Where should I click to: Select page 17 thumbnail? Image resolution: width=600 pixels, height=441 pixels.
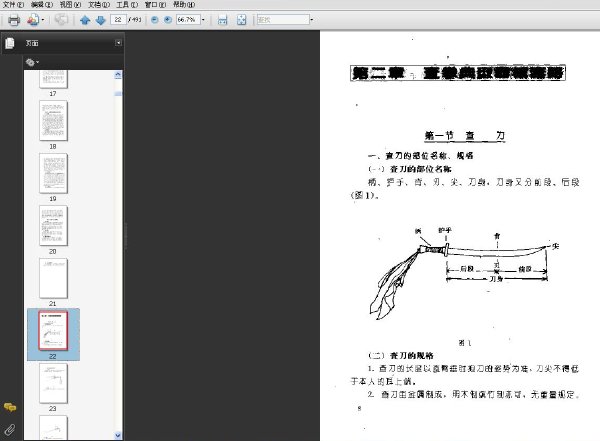click(53, 80)
